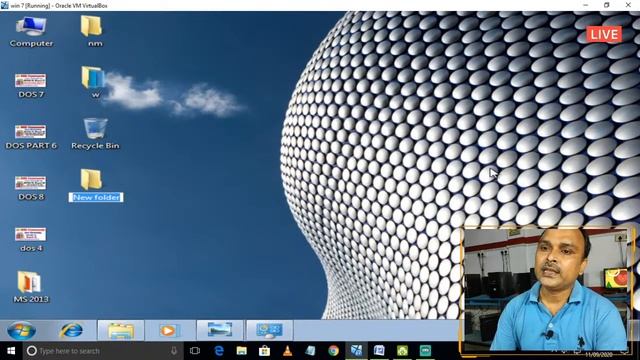Select the dos 4 desktop file
The image size is (640, 360).
point(31,240)
